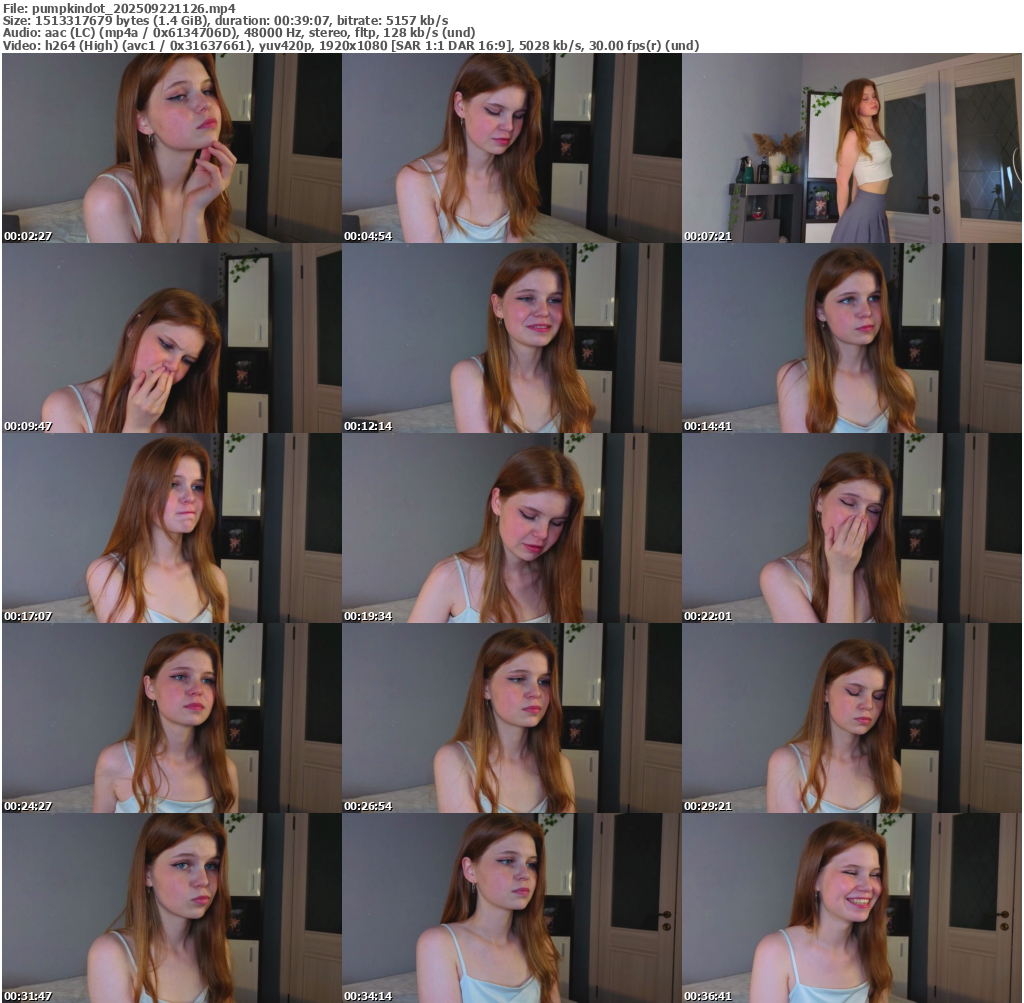The image size is (1024, 1003).
Task: Click the Size and duration info line
Action: pos(225,20)
